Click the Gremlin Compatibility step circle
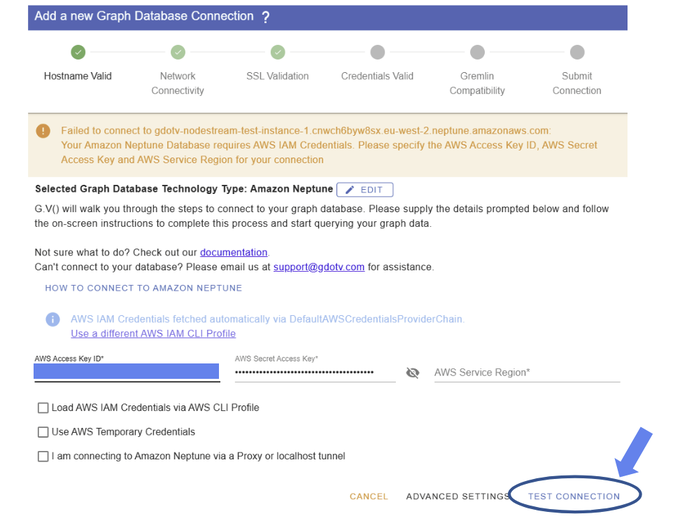This screenshot has height=521, width=680. (477, 52)
